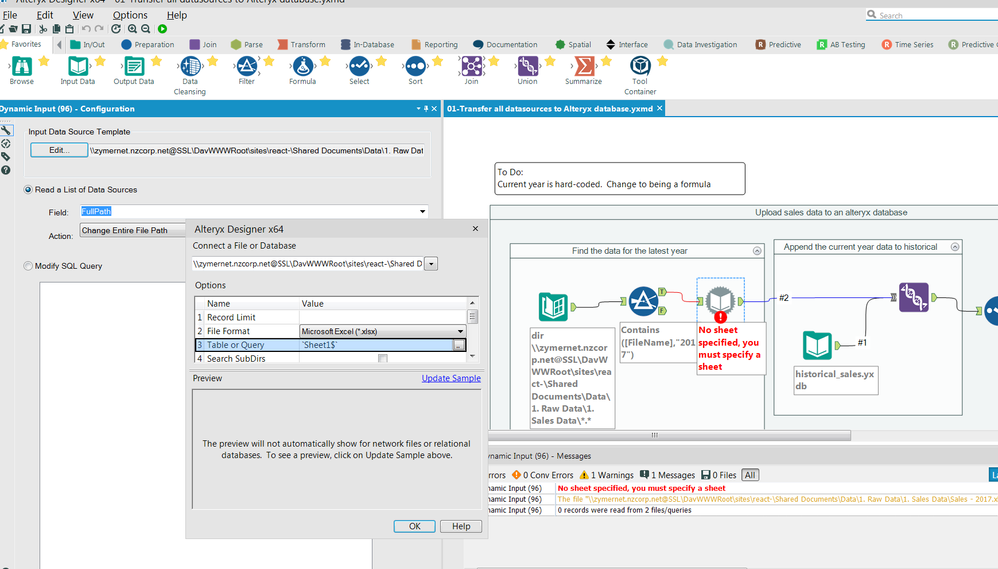Click the Update Sample link
Image resolution: width=998 pixels, height=569 pixels.
451,378
